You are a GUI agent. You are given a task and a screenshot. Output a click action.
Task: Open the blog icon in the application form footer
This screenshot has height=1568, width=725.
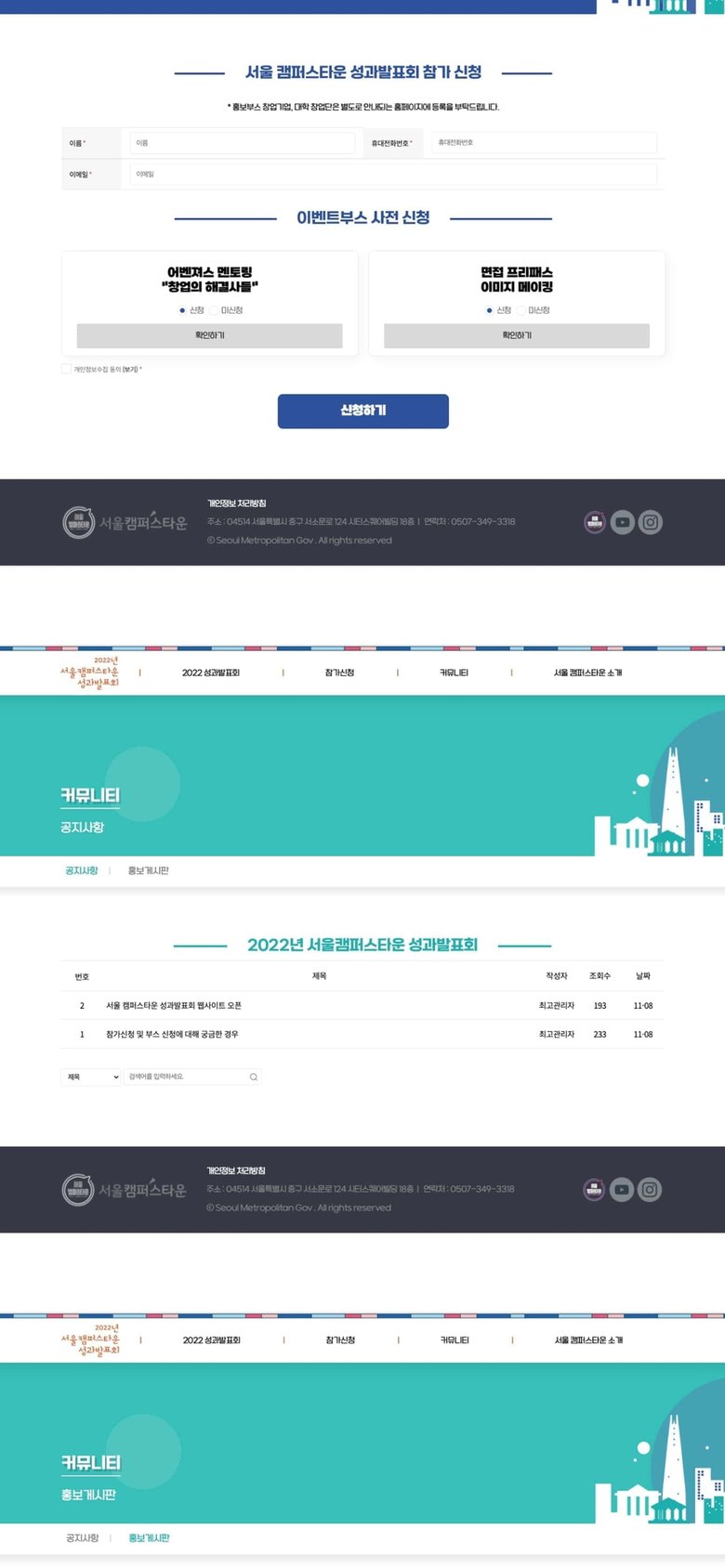[x=594, y=522]
